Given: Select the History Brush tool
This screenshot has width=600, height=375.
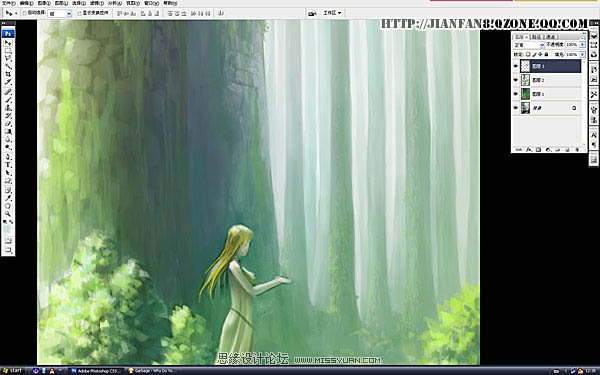Looking at the screenshot, I should (8, 116).
